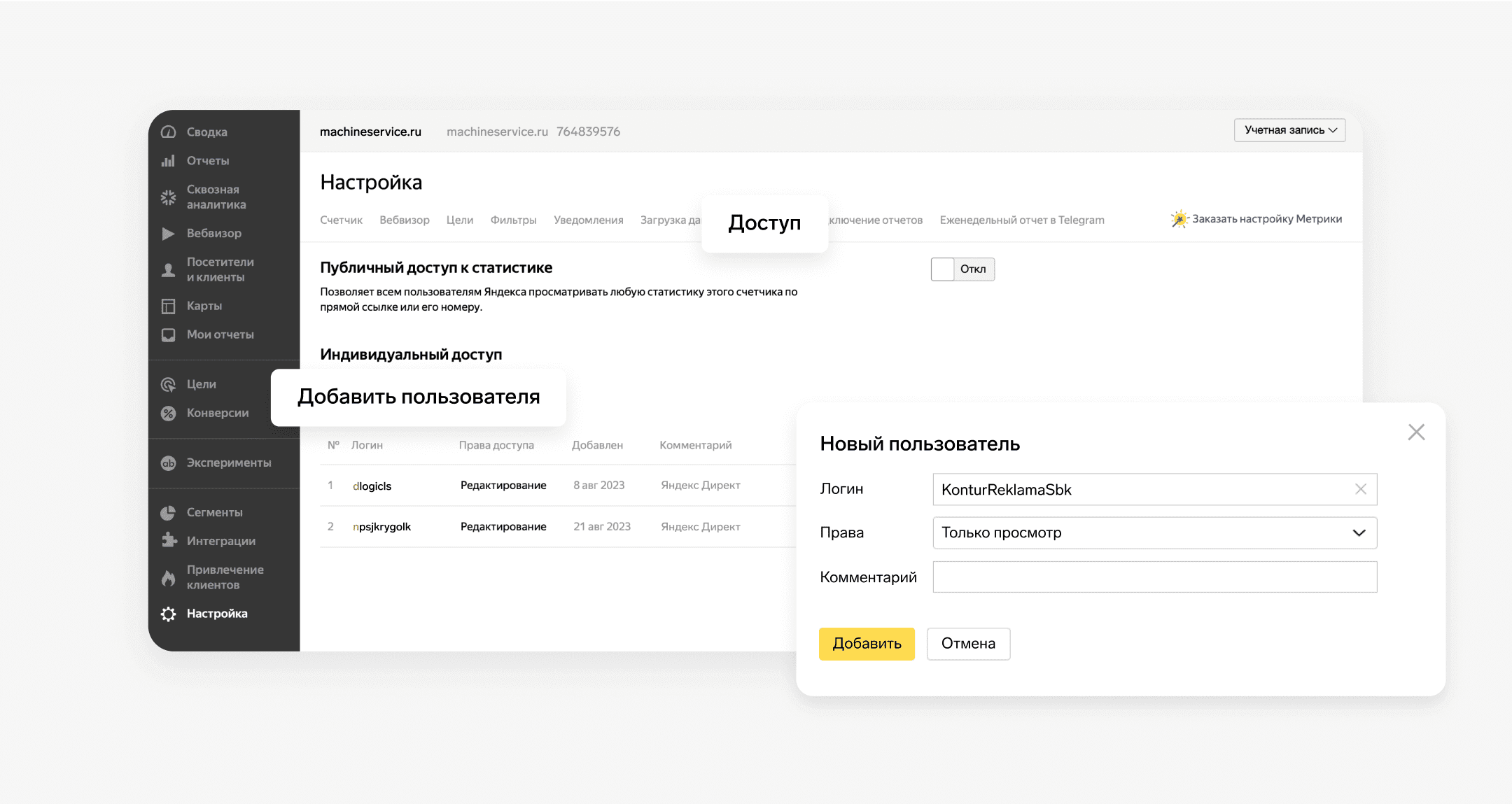
Task: Click Добавить пользователя button
Action: pyautogui.click(x=419, y=397)
